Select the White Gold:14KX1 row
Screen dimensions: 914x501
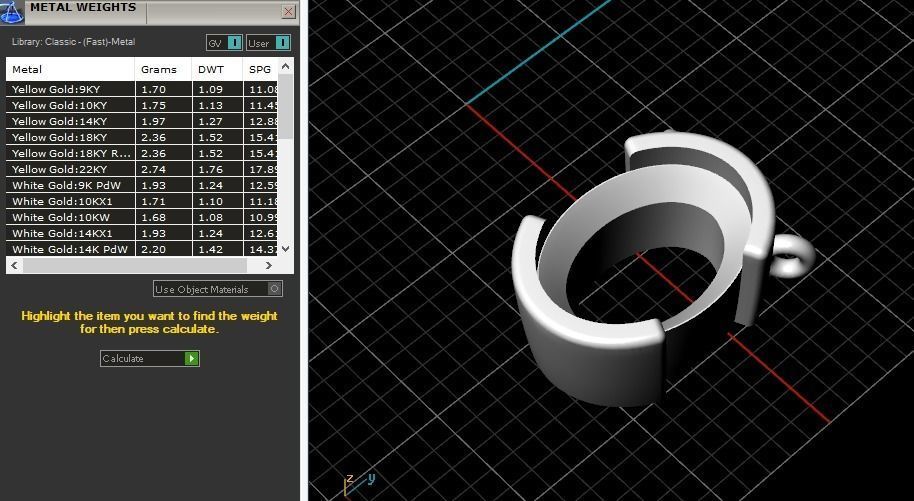[142, 233]
